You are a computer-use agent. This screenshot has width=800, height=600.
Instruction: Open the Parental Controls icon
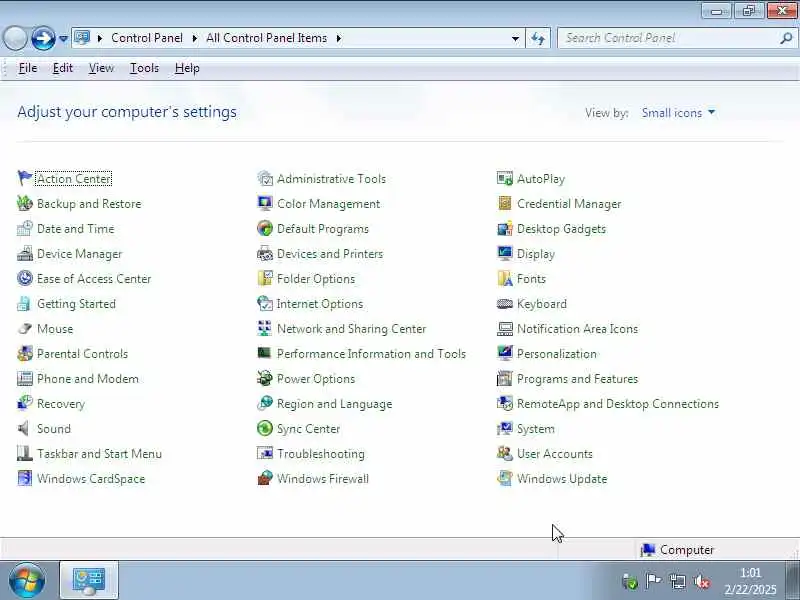pyautogui.click(x=24, y=353)
